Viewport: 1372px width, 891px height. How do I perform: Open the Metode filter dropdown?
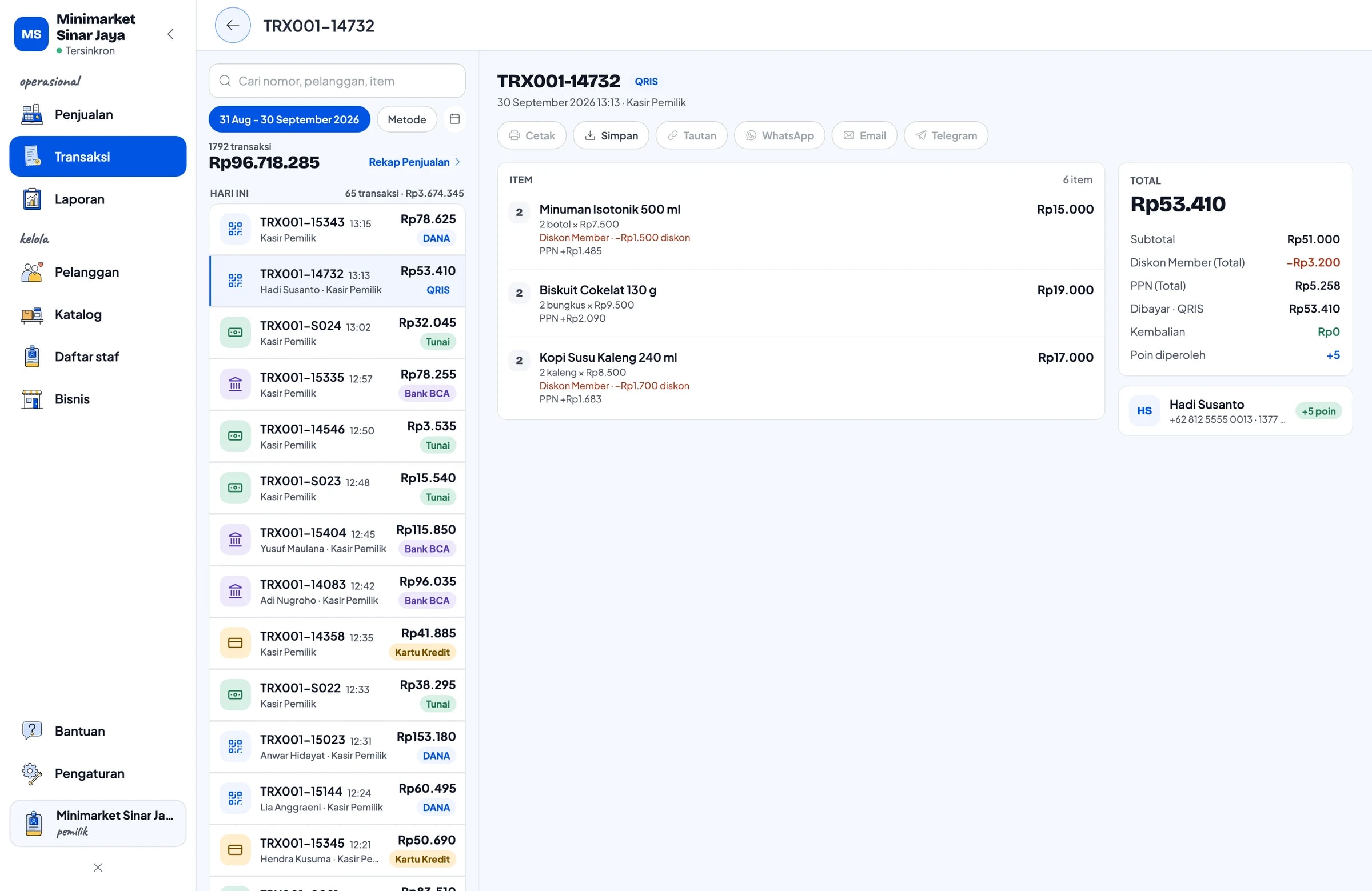point(406,119)
